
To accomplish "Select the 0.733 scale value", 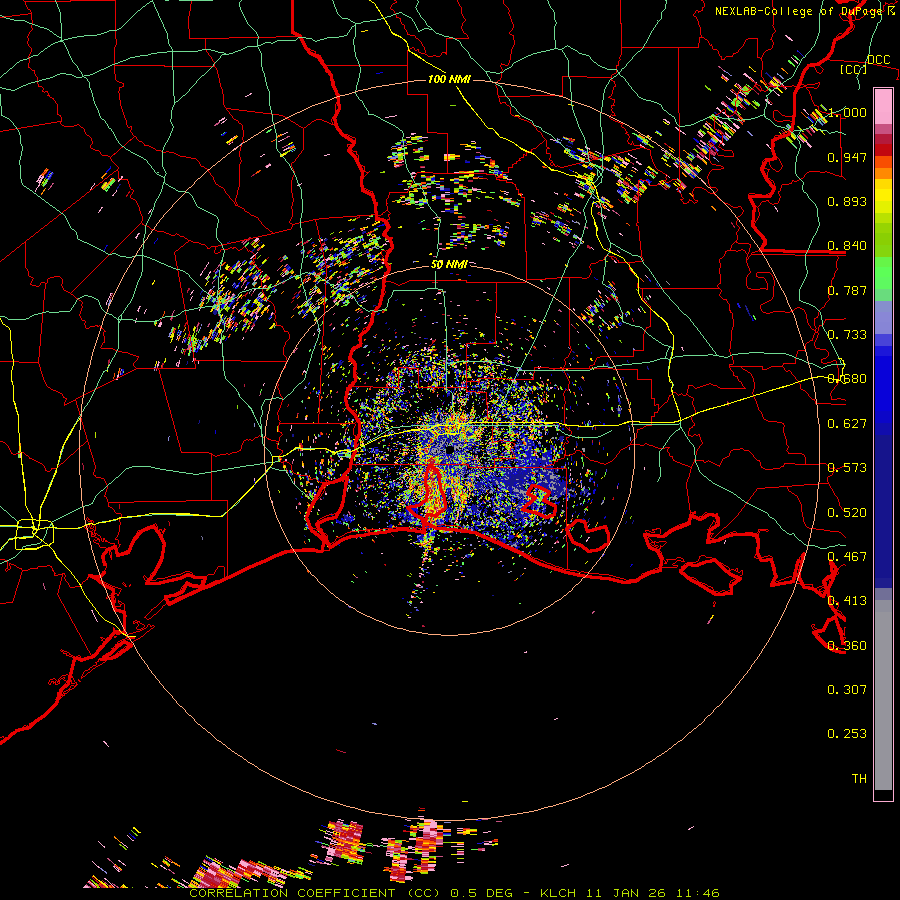I will (x=847, y=335).
